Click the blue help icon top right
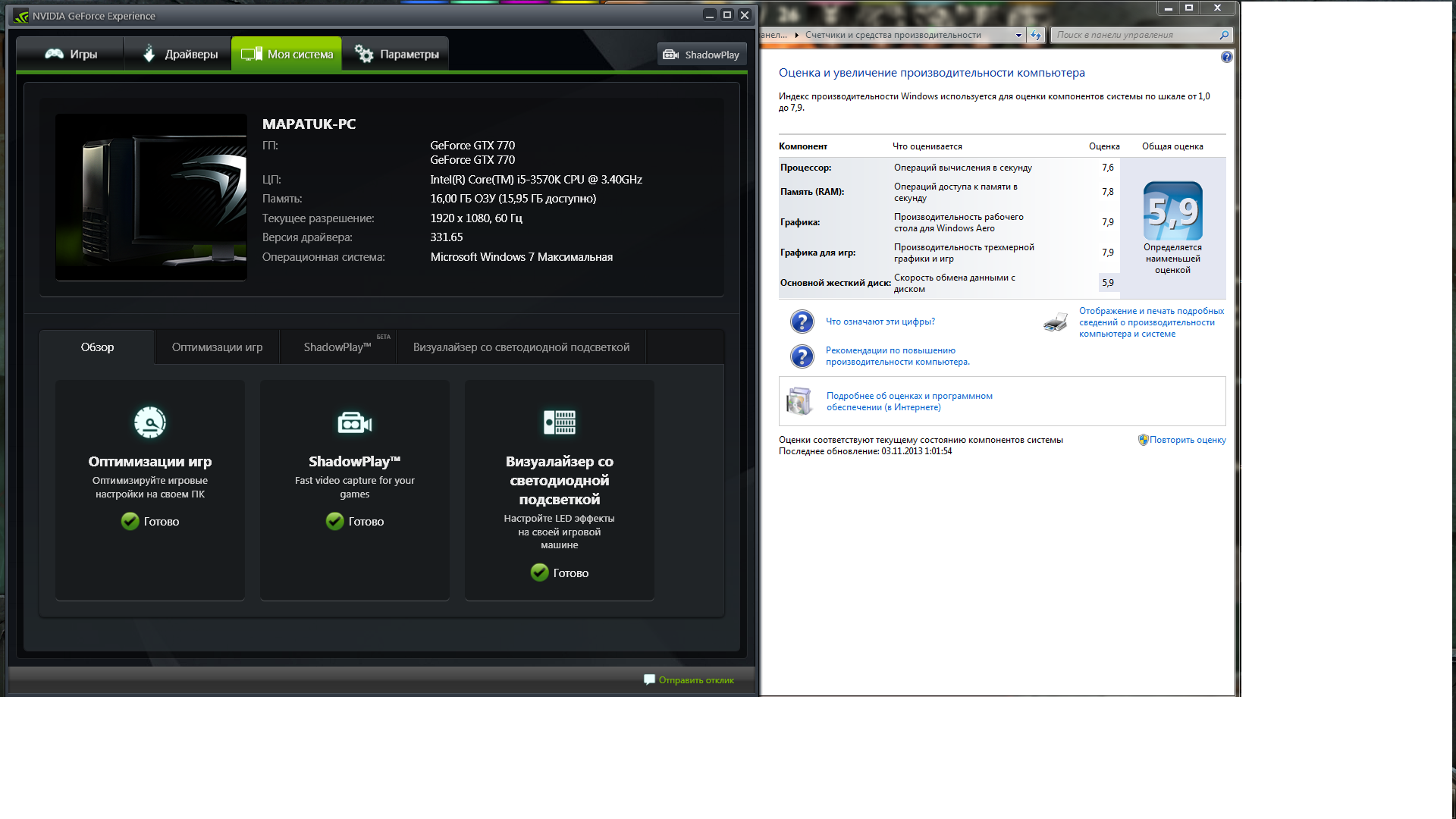This screenshot has height=819, width=1456. pyautogui.click(x=1226, y=57)
